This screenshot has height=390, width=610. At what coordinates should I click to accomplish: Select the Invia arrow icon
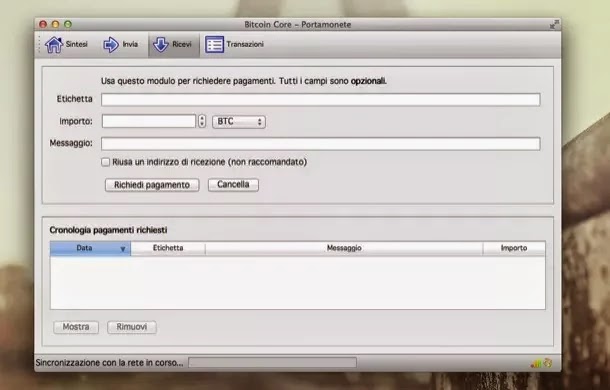tap(111, 45)
